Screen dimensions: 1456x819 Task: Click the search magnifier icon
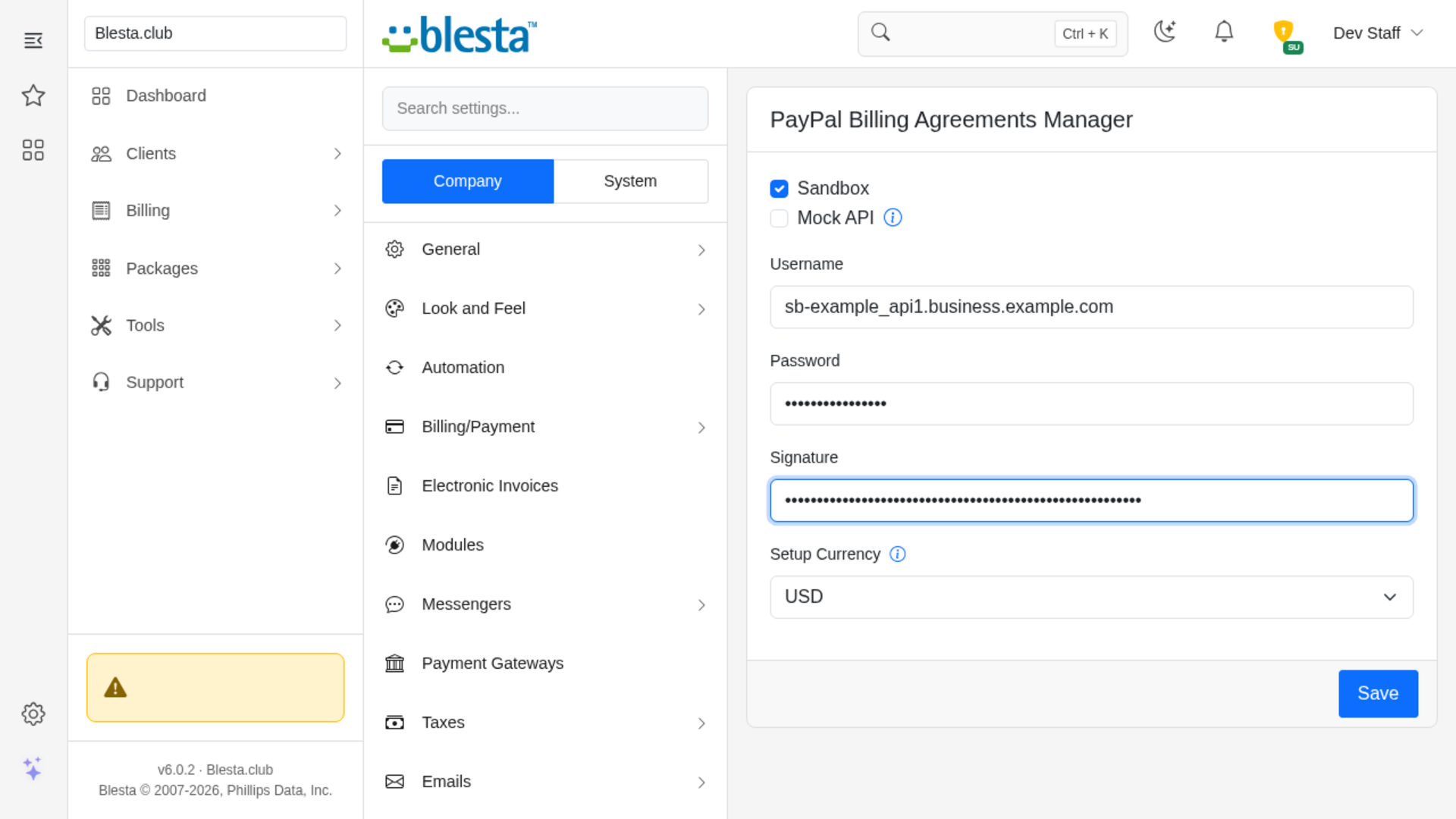tap(880, 33)
